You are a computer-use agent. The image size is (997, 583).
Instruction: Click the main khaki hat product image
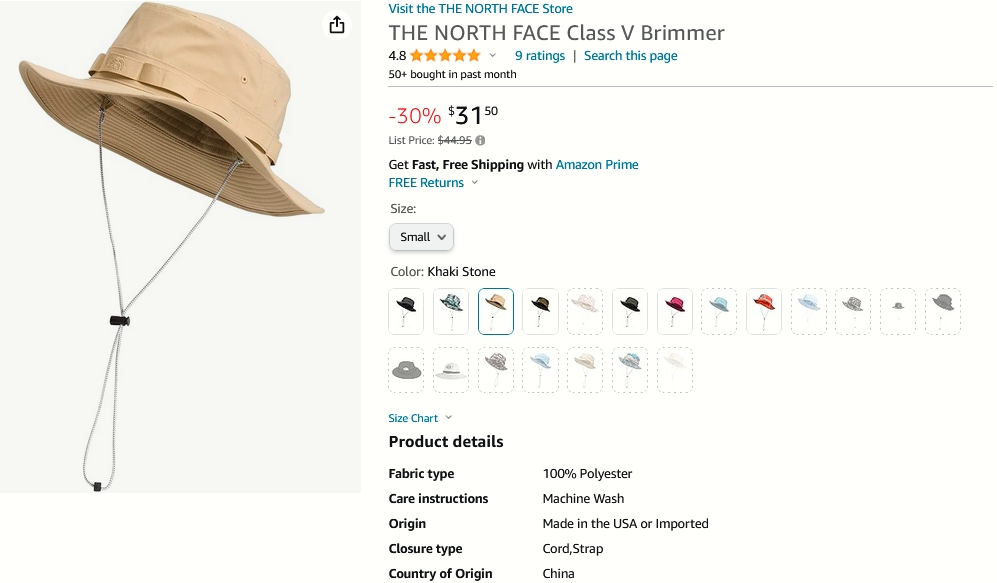click(x=181, y=247)
